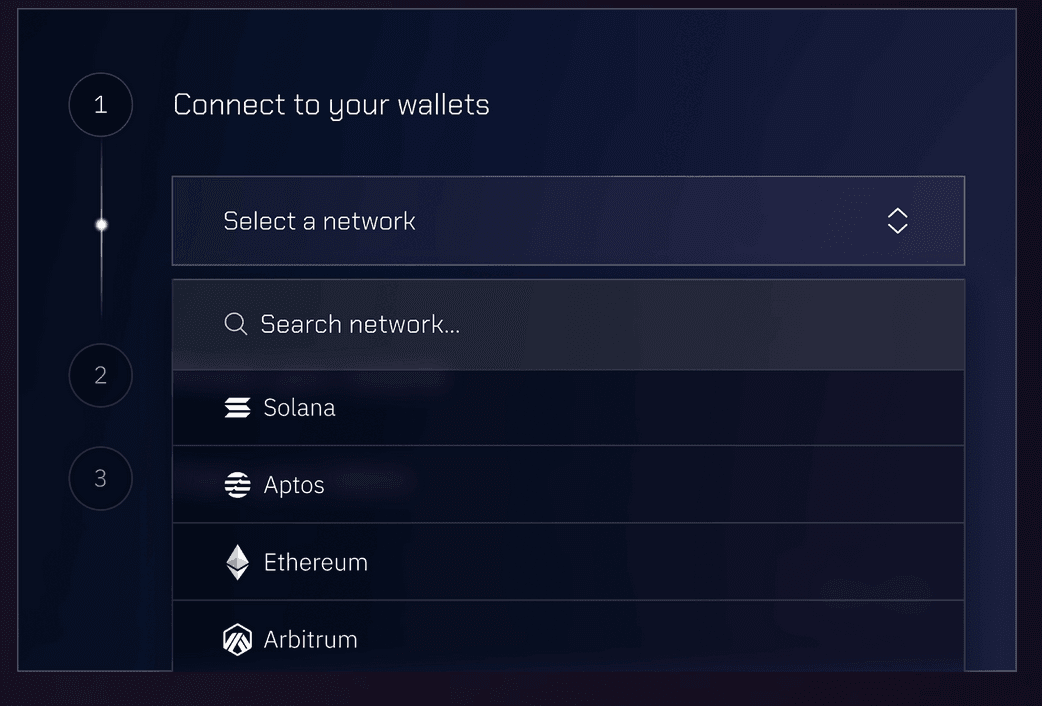The width and height of the screenshot is (1042, 706).
Task: Click the step 1 circle indicator
Action: 100,105
